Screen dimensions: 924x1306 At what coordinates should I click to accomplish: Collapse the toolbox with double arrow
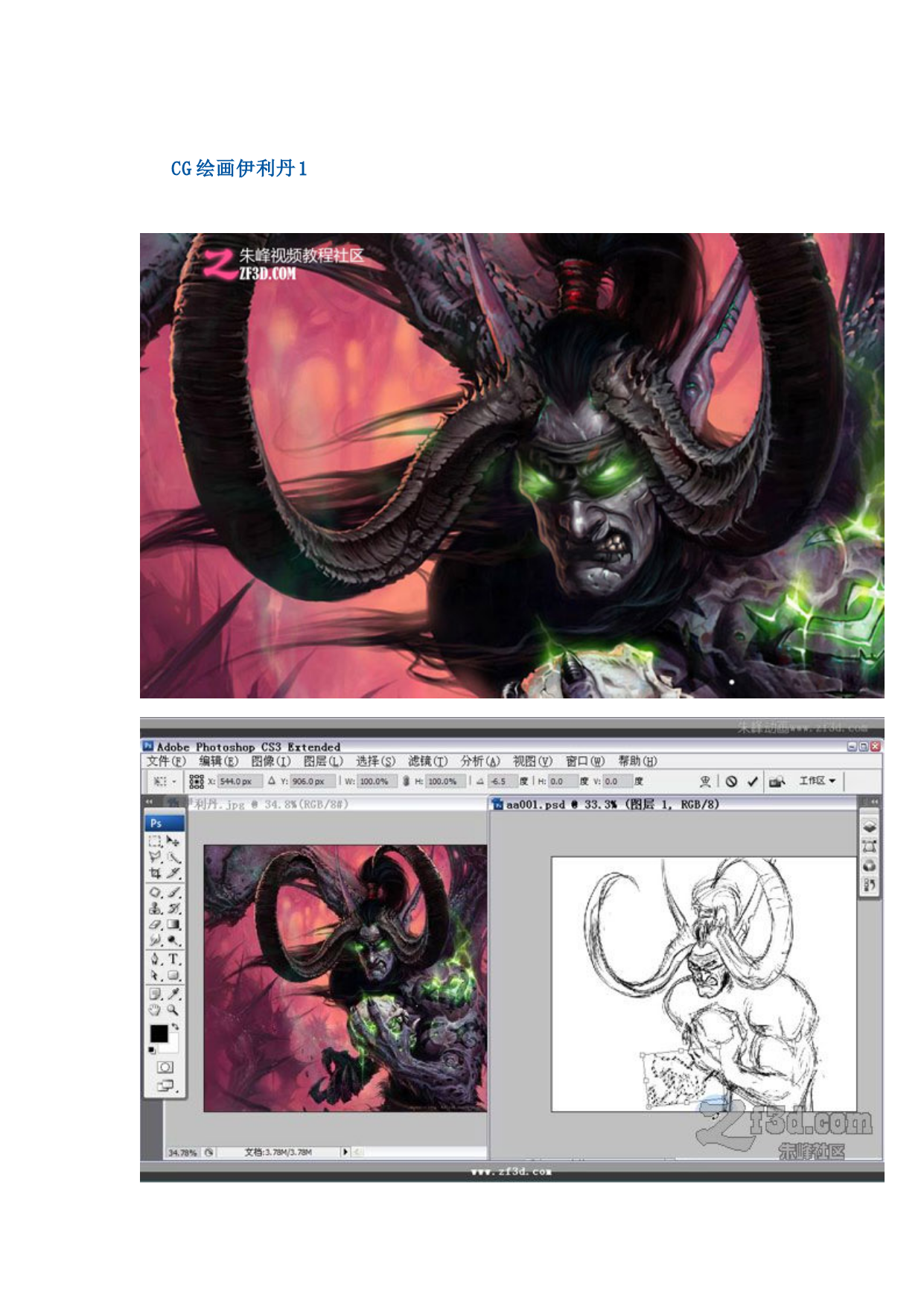[150, 802]
